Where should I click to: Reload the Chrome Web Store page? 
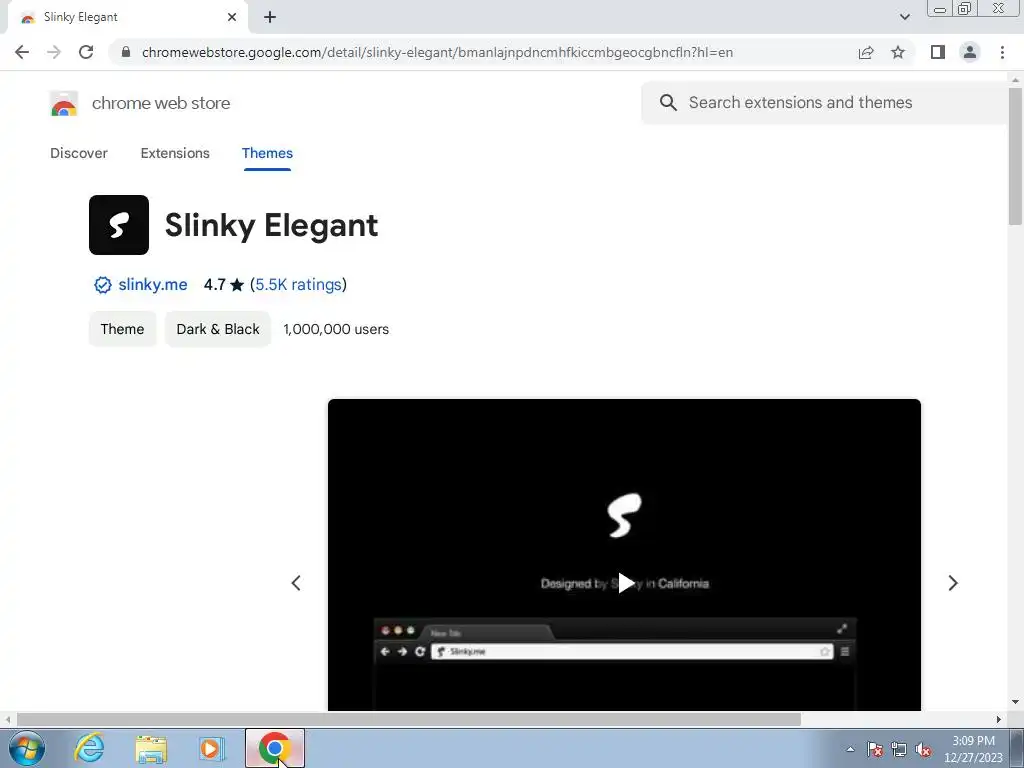86,52
